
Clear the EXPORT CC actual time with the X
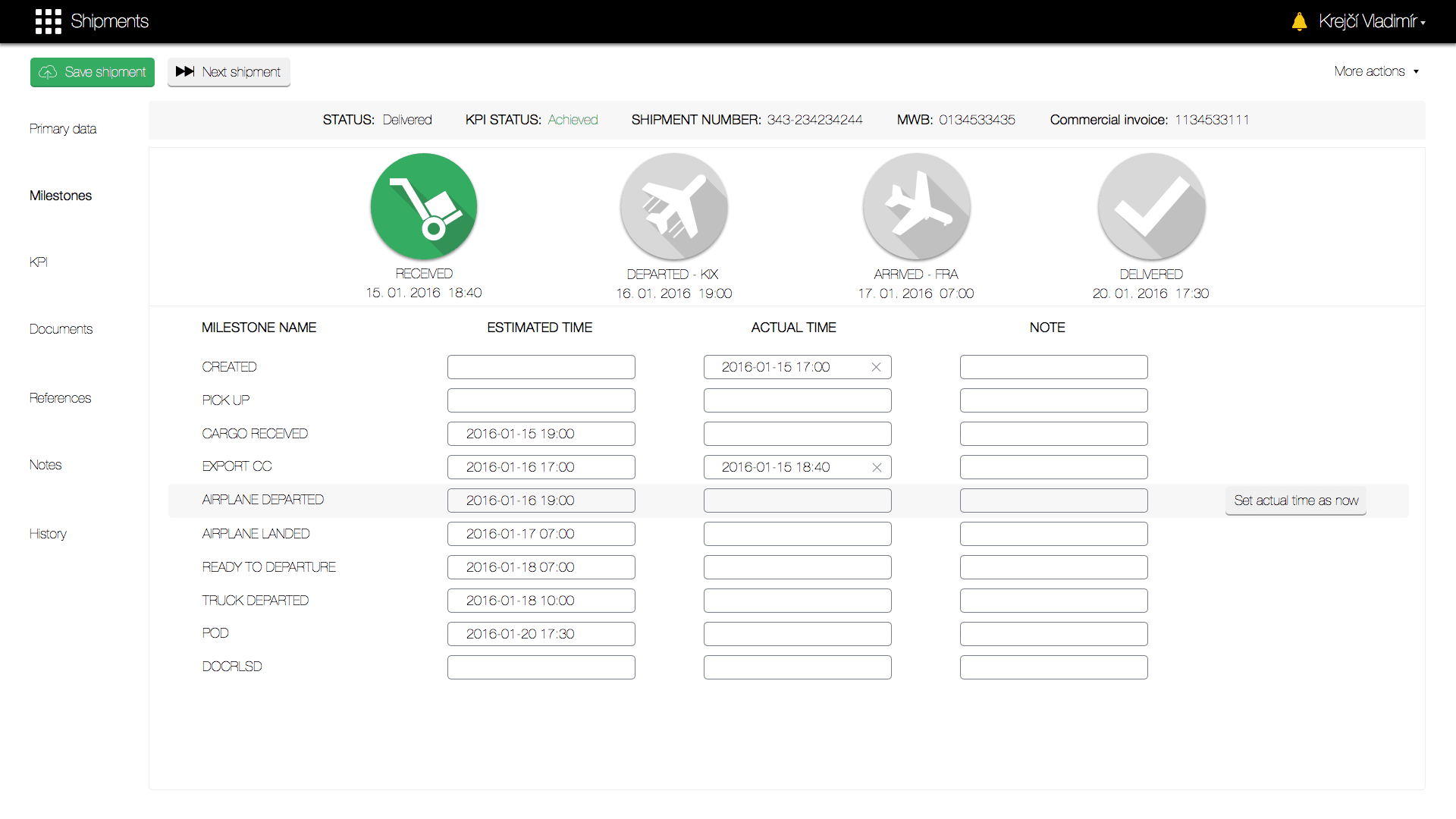[x=876, y=467]
